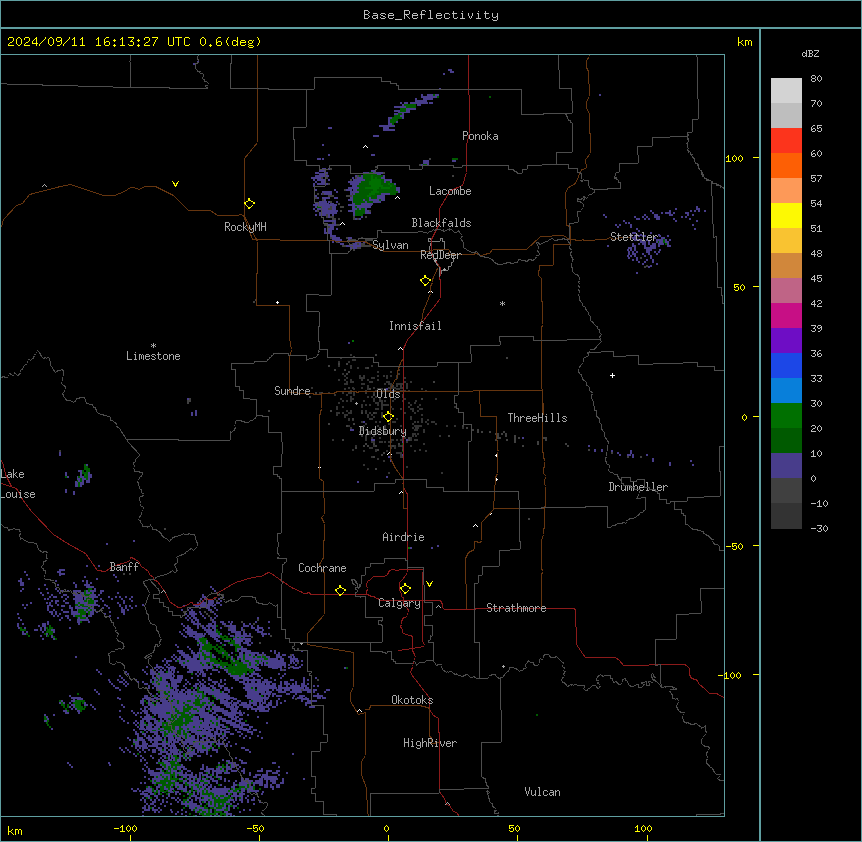Select the RedDeer city label
Viewport: 862px width, 842px height.
440,255
